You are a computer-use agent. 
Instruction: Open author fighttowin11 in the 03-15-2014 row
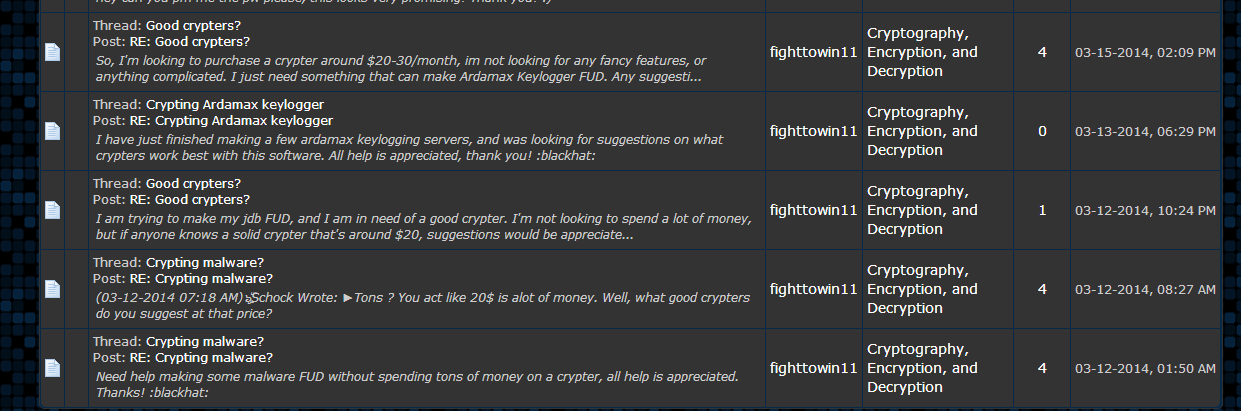pyautogui.click(x=814, y=52)
